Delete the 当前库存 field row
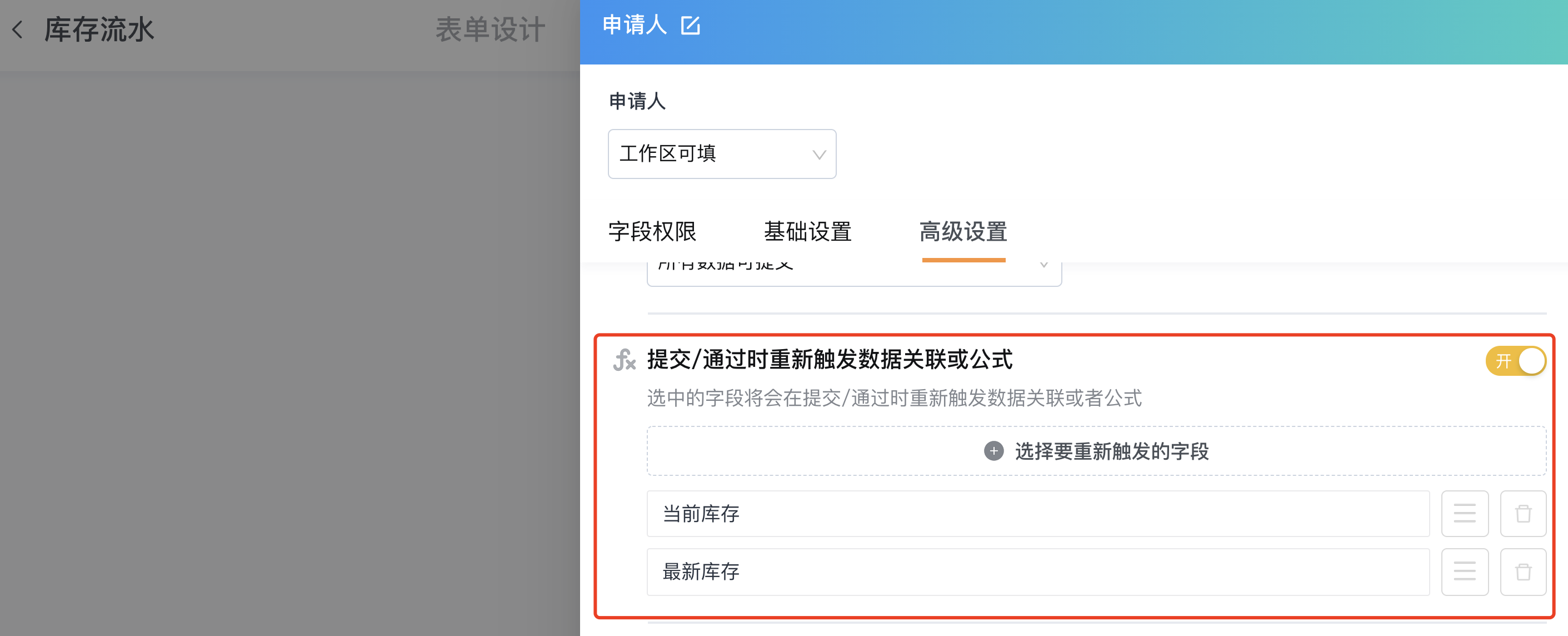The width and height of the screenshot is (1568, 636). coord(1523,513)
